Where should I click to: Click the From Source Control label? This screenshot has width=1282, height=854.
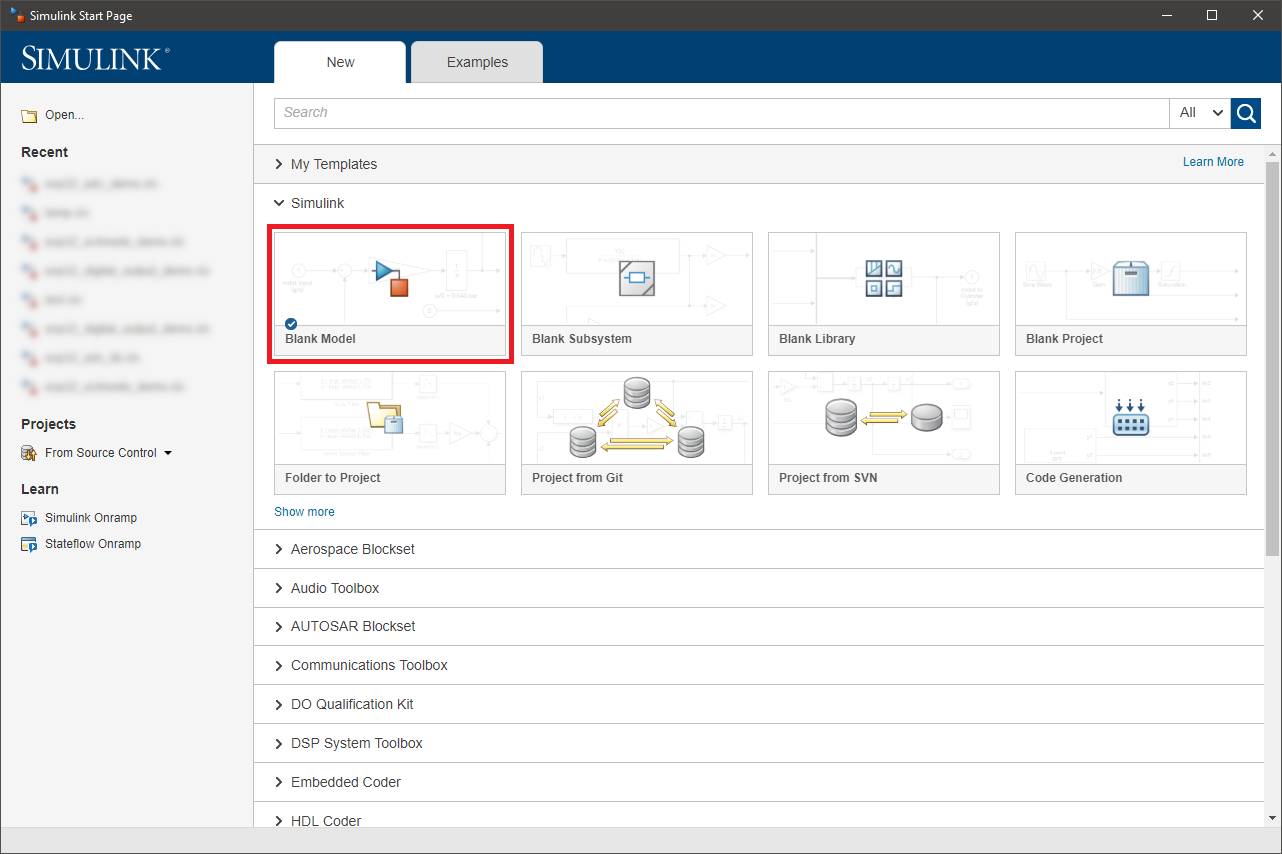click(101, 453)
